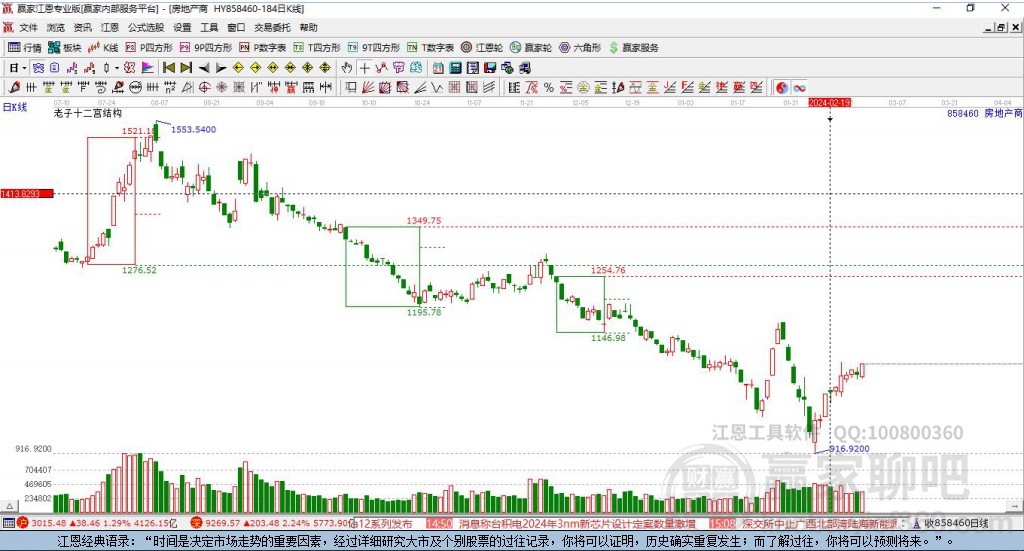Open the 交易委托 menu
This screenshot has height=551, width=1024.
click(x=272, y=27)
